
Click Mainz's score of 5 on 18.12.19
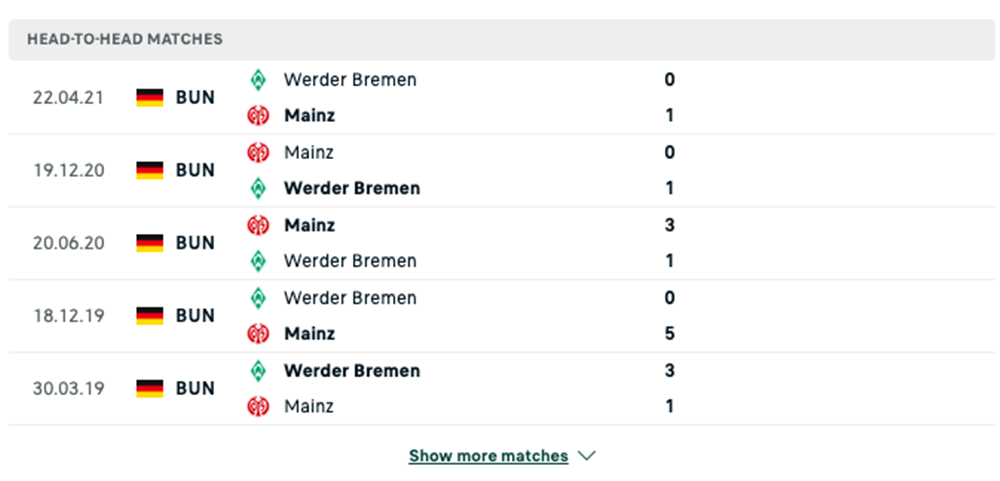[x=670, y=334]
